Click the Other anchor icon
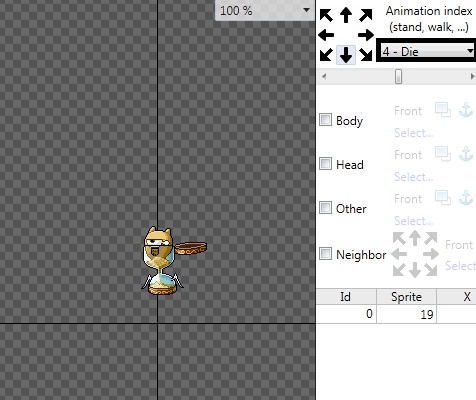 click(x=466, y=198)
